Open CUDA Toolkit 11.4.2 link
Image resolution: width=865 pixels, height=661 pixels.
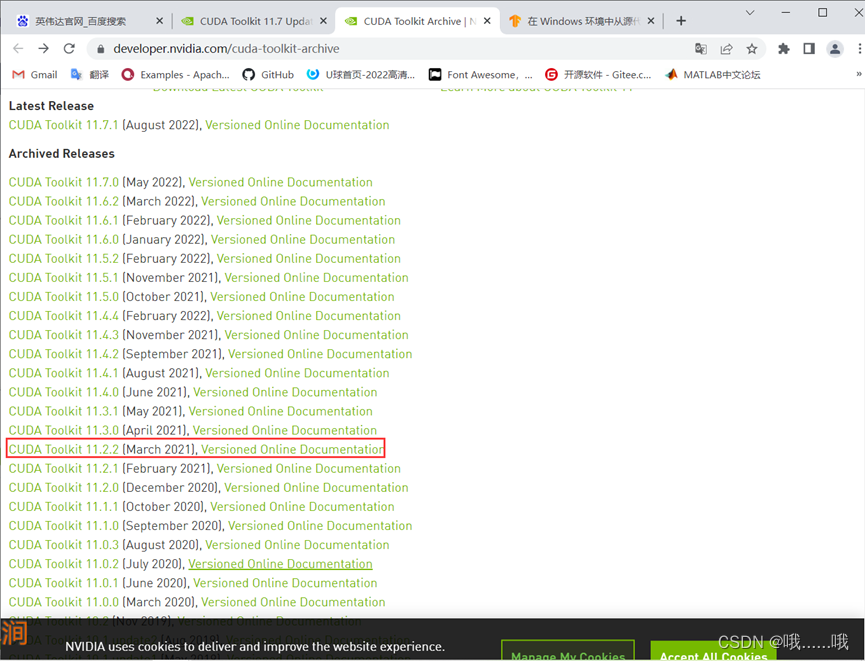(x=63, y=354)
